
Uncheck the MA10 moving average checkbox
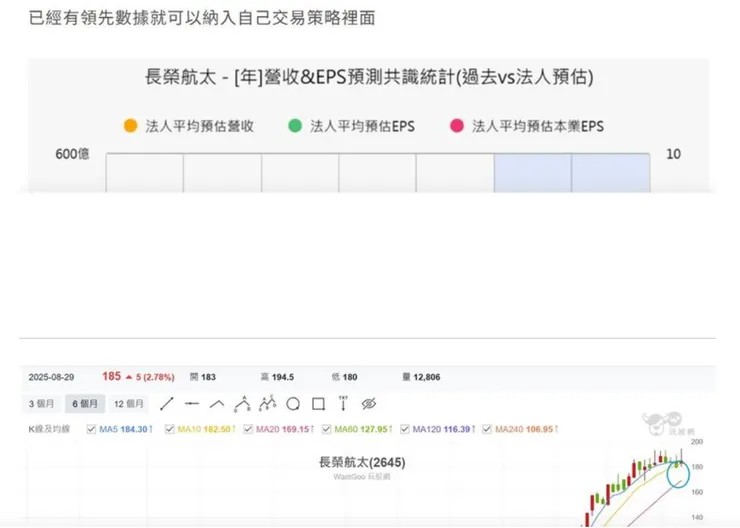click(170, 429)
